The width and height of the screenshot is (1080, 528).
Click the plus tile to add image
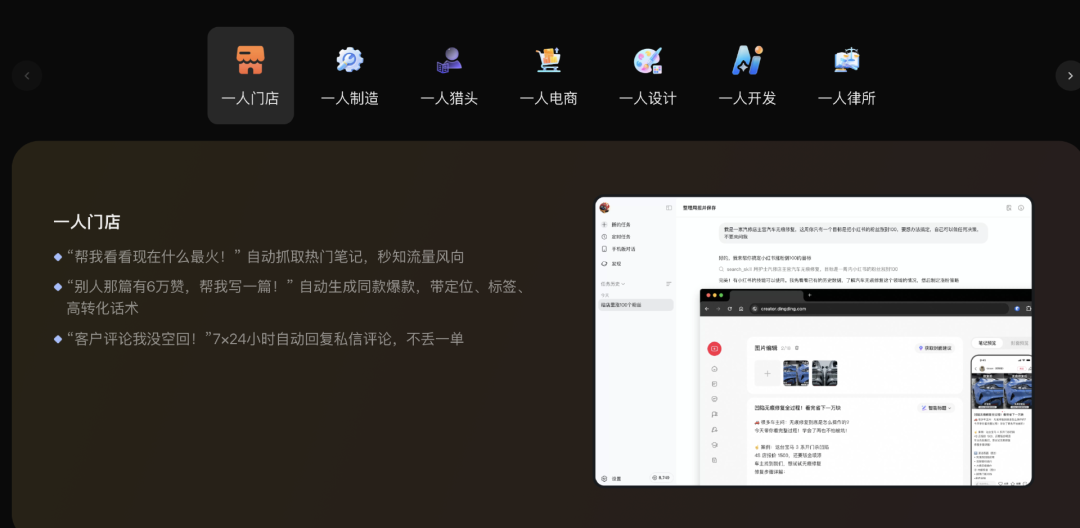(767, 373)
